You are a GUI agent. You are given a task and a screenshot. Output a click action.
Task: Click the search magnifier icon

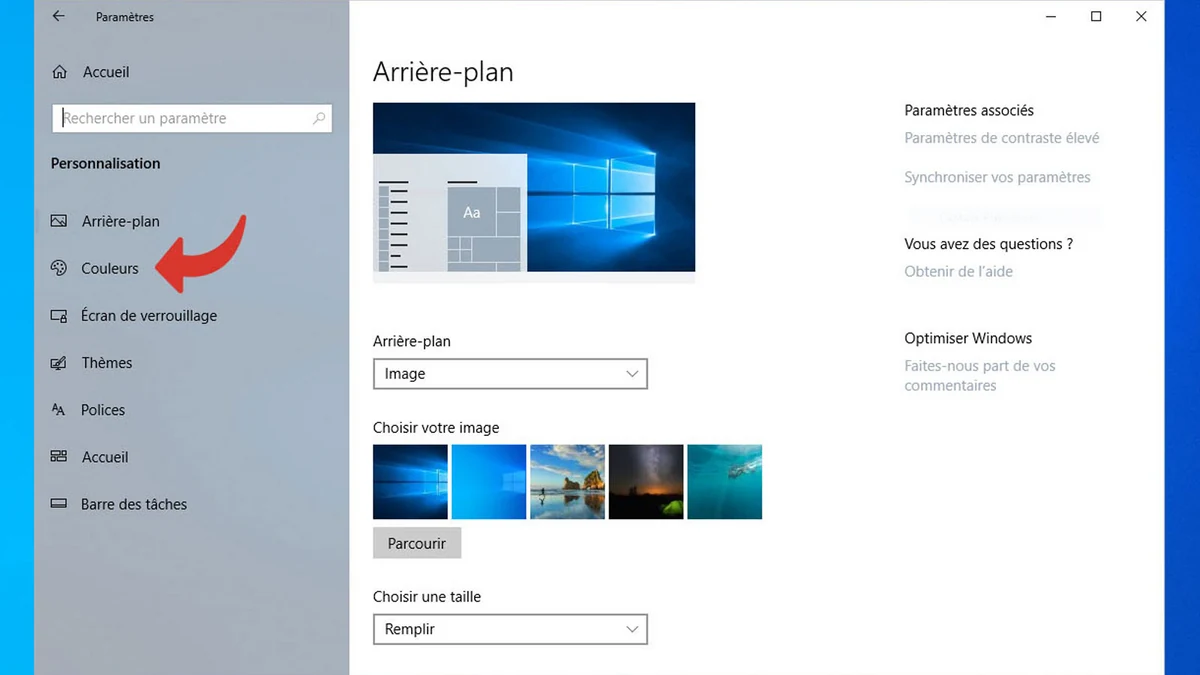tap(319, 118)
